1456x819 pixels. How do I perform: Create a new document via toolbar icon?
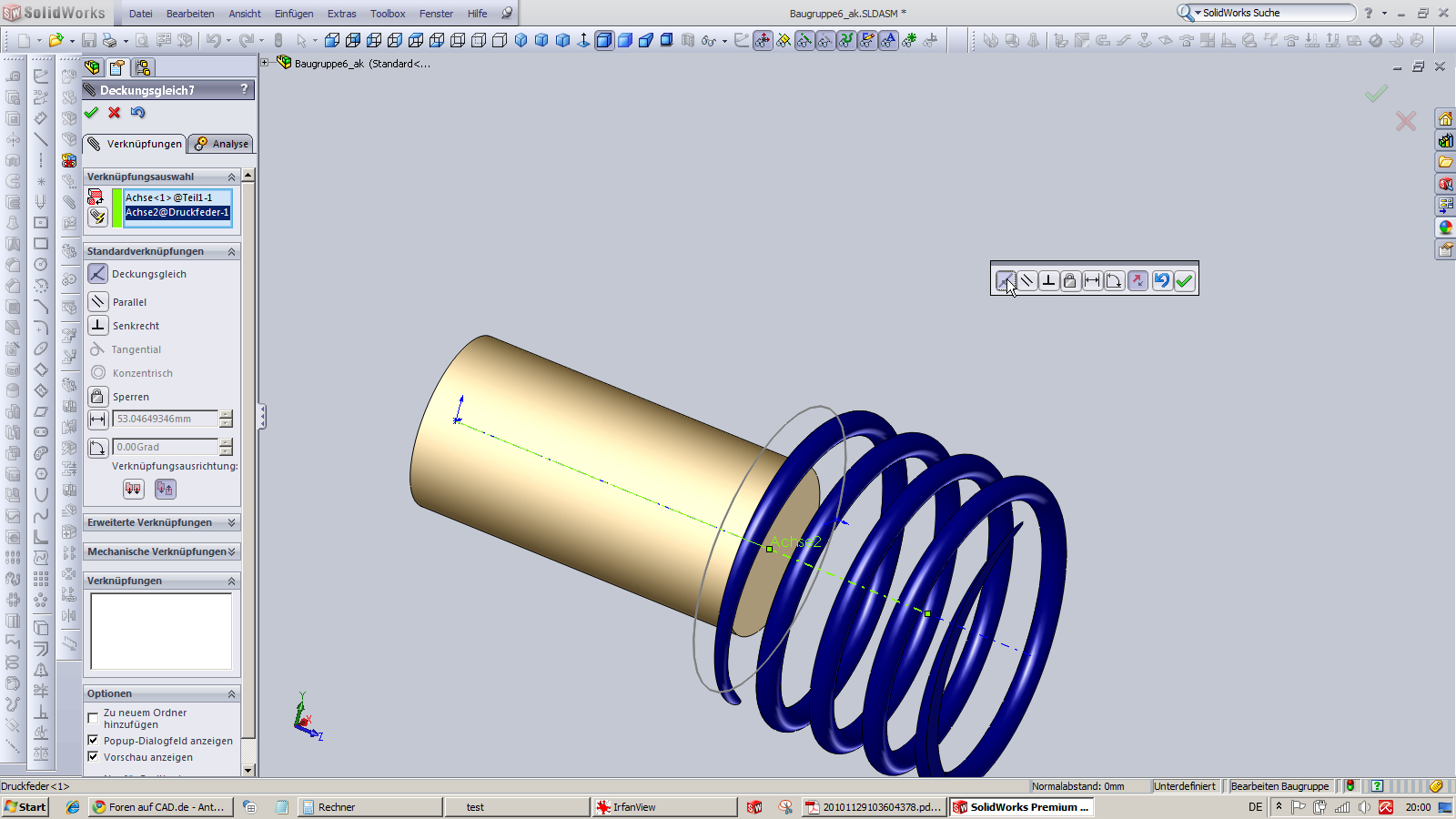[x=24, y=40]
